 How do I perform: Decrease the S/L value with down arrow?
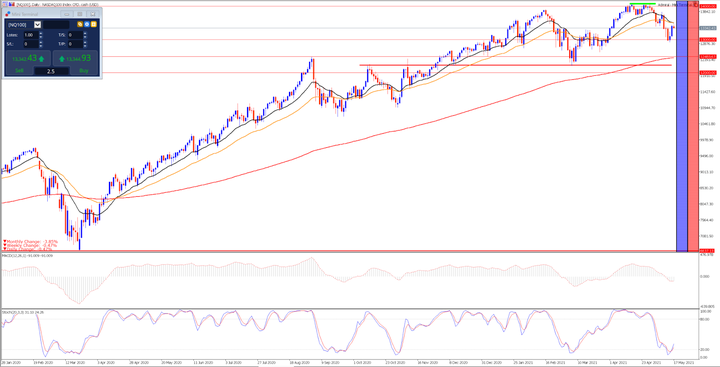tap(41, 46)
